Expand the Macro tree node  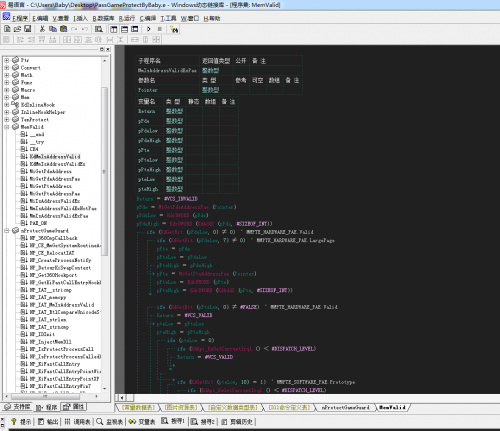(7, 90)
